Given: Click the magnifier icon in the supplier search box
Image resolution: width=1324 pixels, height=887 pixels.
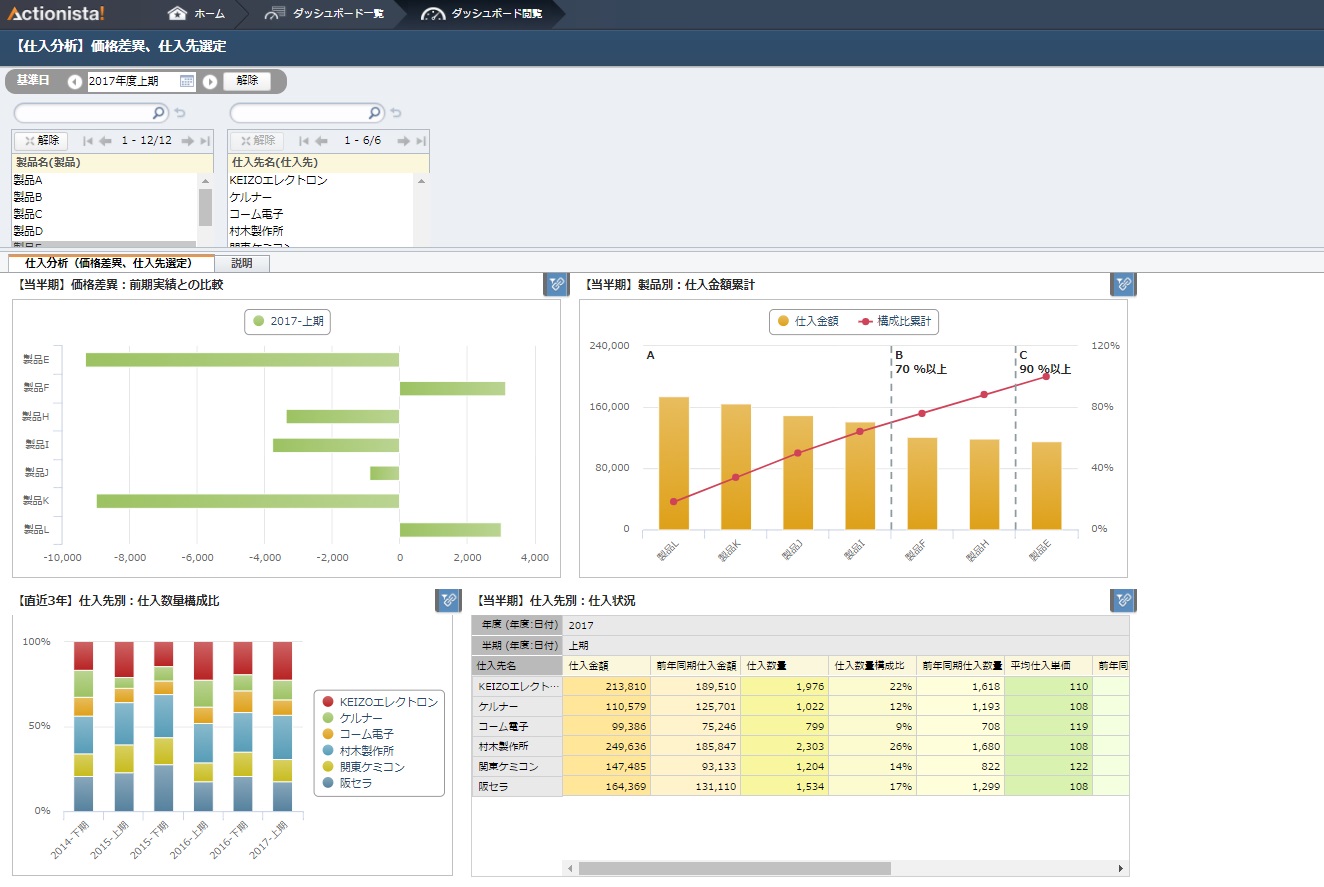Looking at the screenshot, I should click(x=375, y=113).
